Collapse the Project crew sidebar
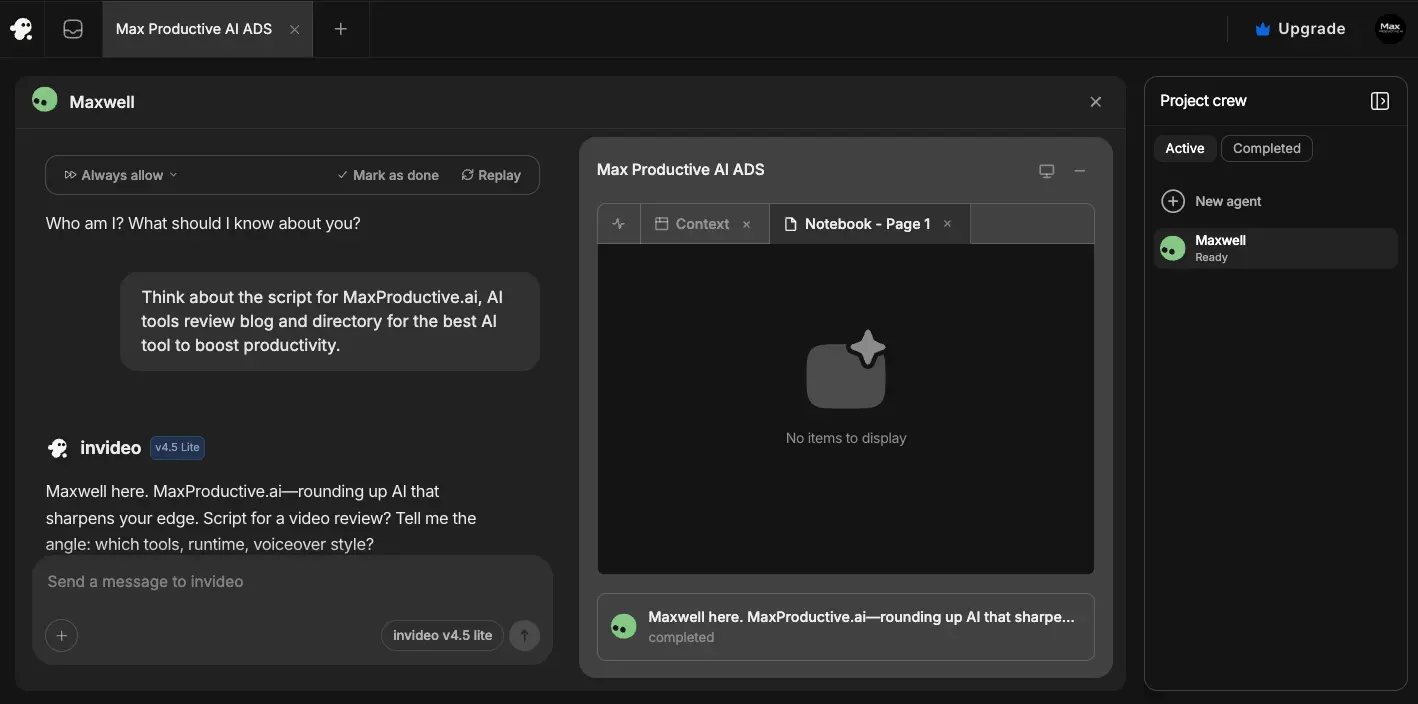This screenshot has width=1418, height=704. pyautogui.click(x=1380, y=101)
